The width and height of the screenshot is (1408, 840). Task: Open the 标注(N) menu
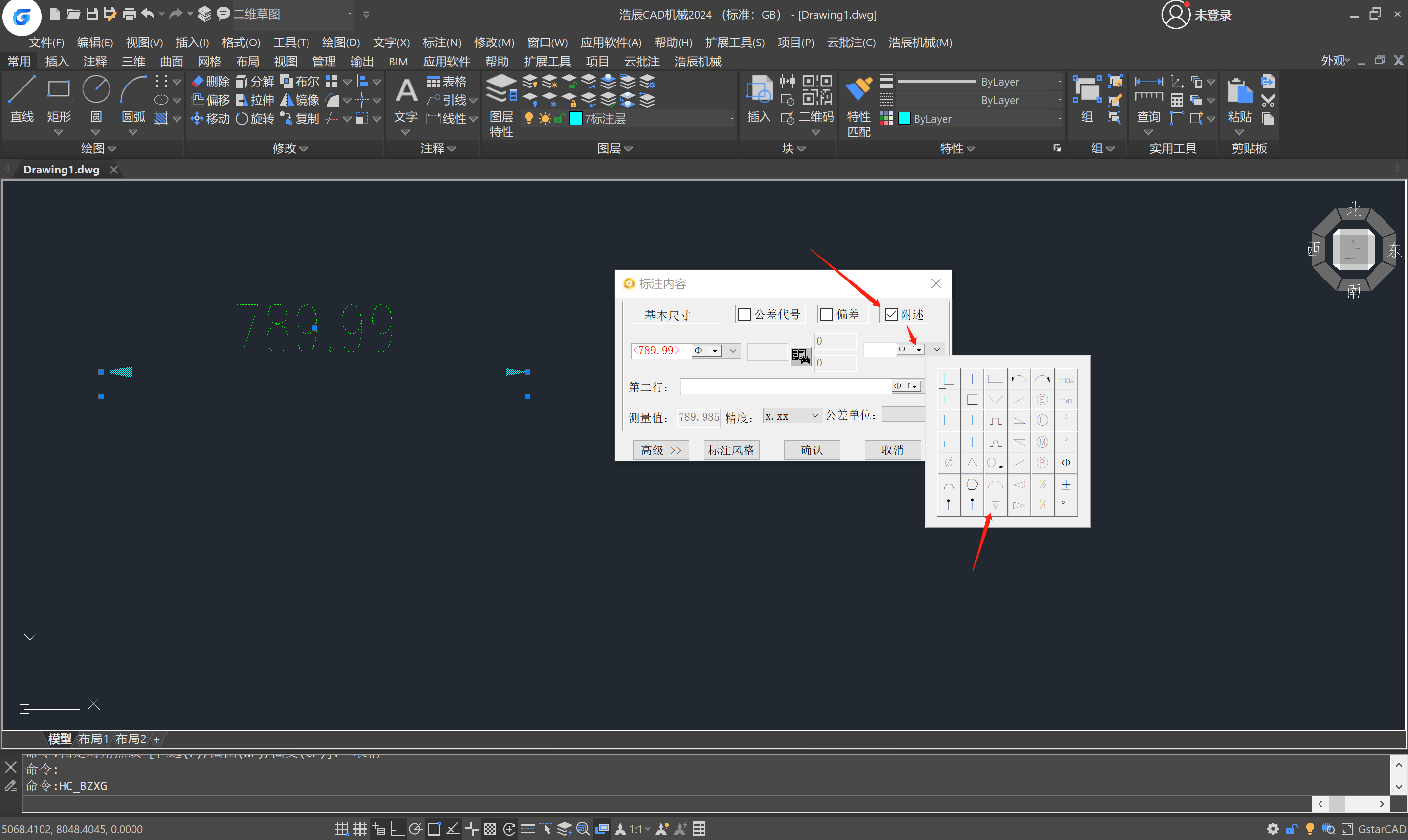(x=441, y=43)
